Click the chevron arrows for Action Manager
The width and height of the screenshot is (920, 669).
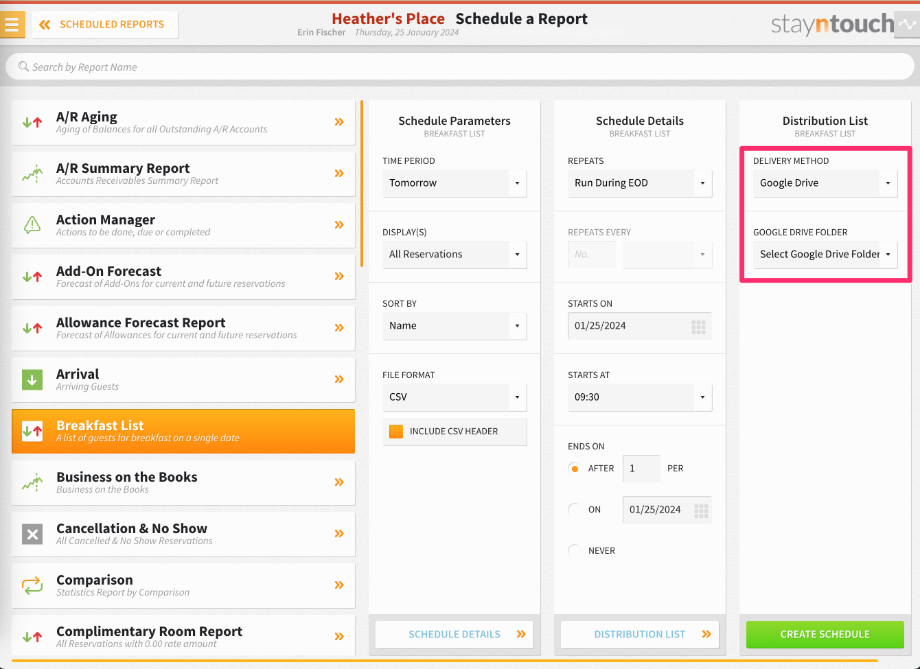339,225
